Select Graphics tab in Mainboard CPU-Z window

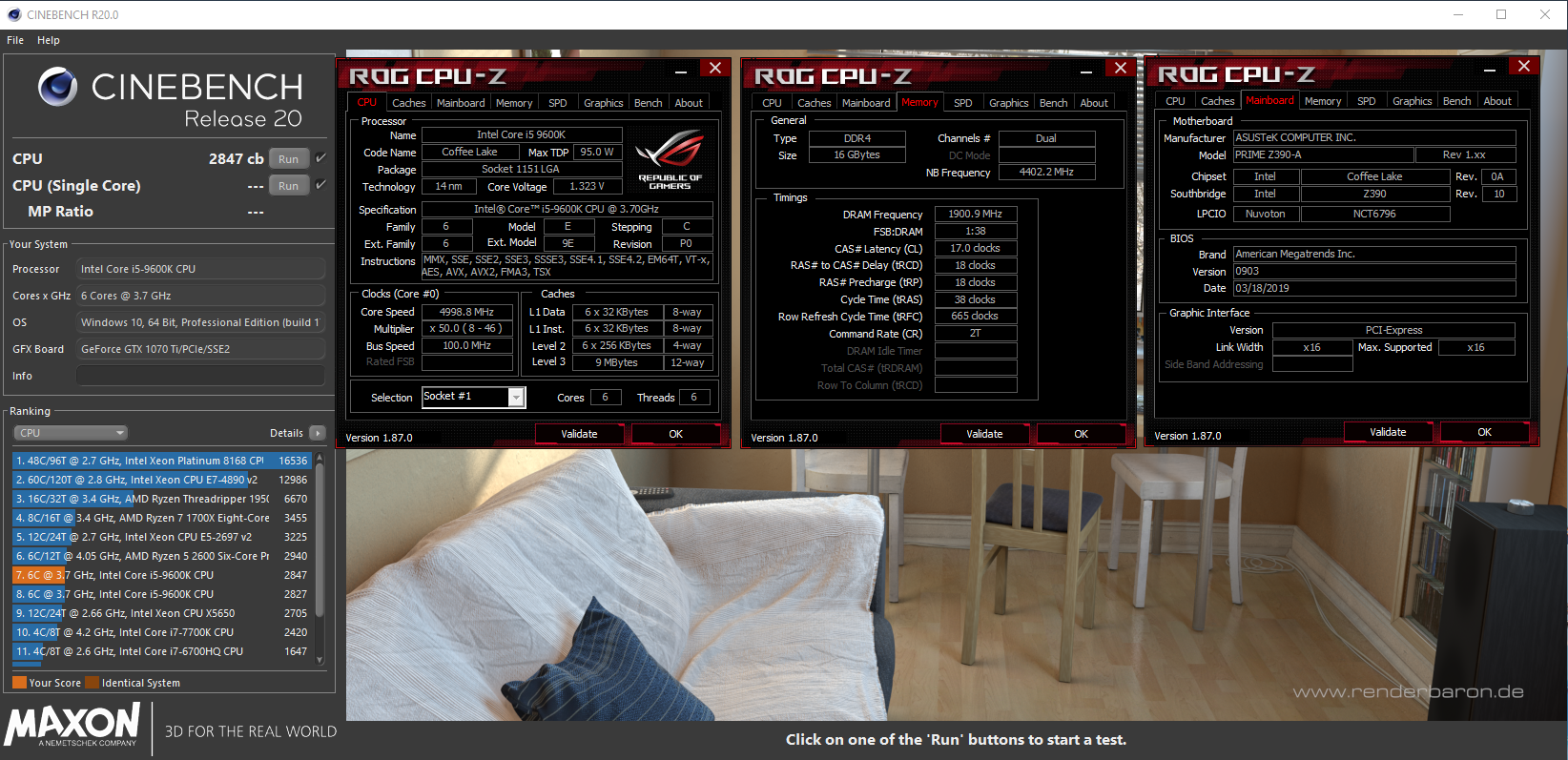tap(1413, 101)
